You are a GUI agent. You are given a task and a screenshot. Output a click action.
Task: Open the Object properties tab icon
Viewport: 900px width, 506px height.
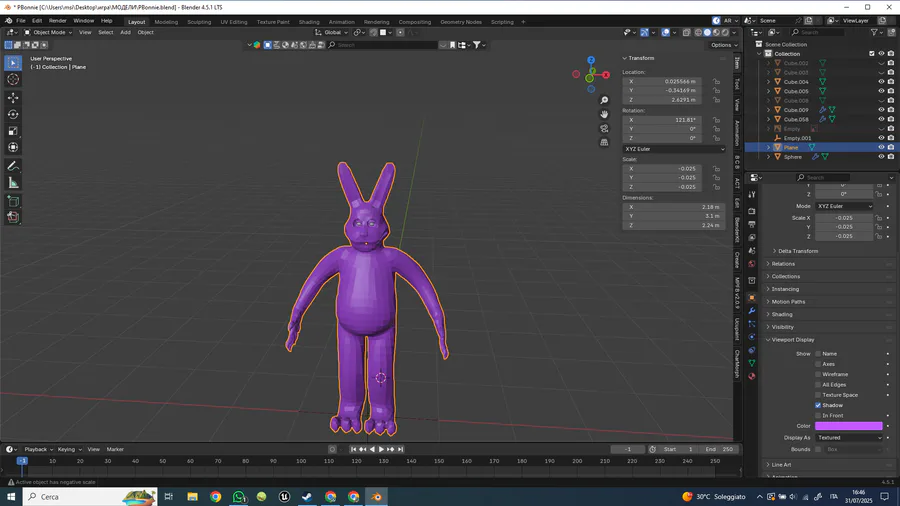click(x=752, y=297)
